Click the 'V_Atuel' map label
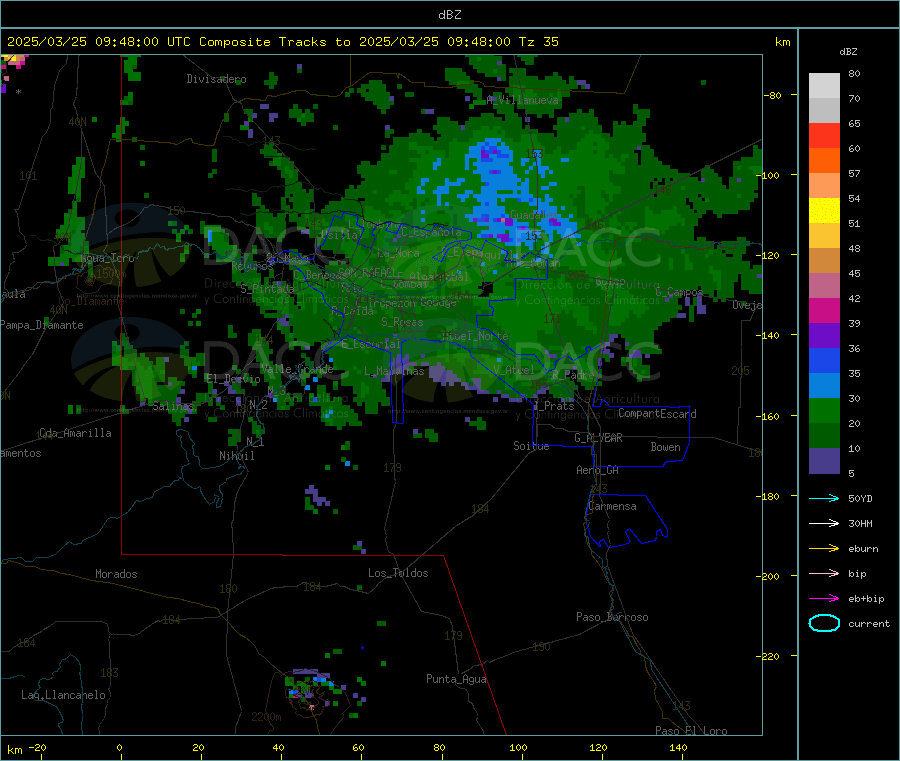This screenshot has width=900, height=761. click(x=514, y=370)
